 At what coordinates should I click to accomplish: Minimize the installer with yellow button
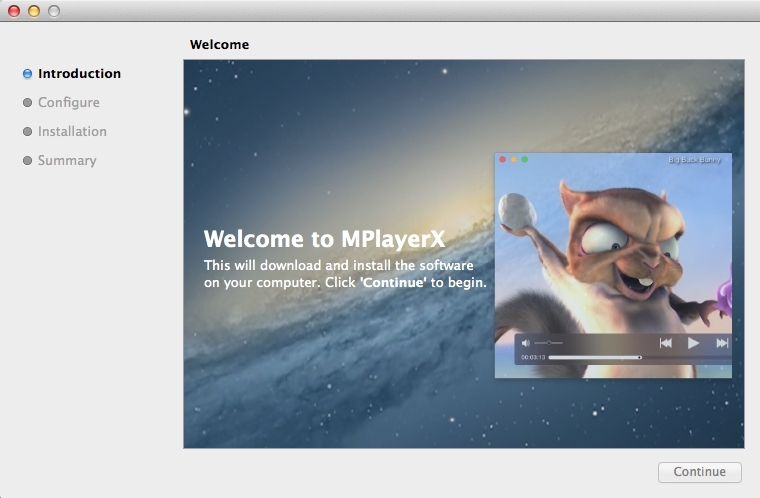(34, 11)
